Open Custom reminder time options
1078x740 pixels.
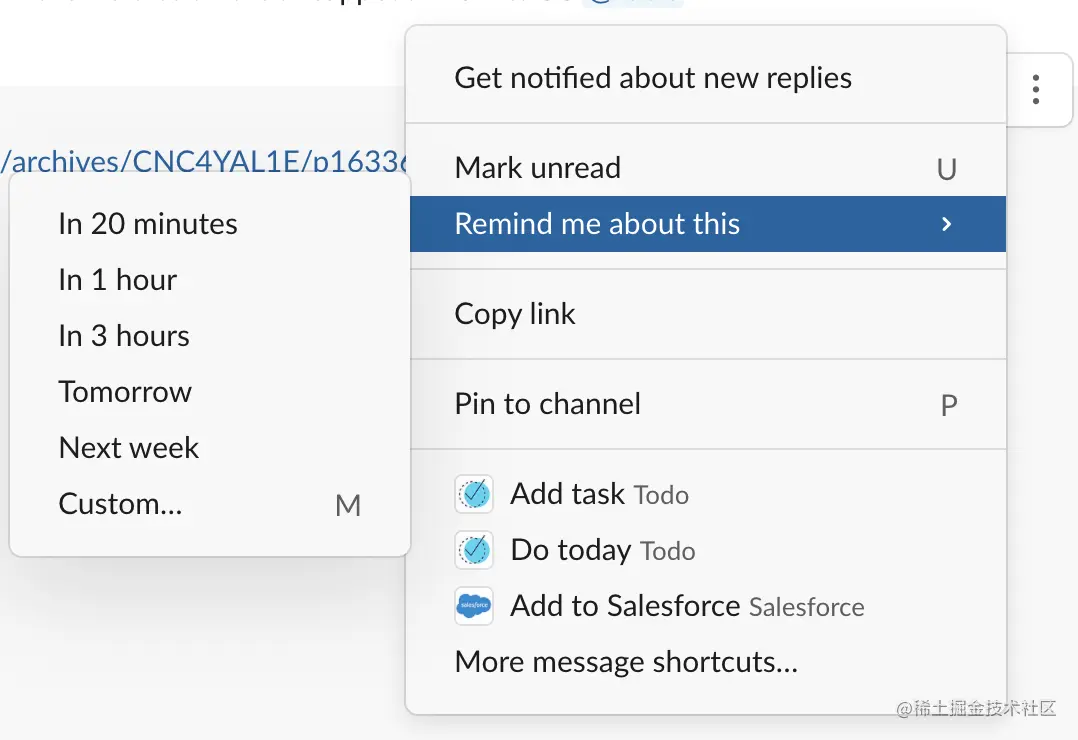pyautogui.click(x=120, y=504)
